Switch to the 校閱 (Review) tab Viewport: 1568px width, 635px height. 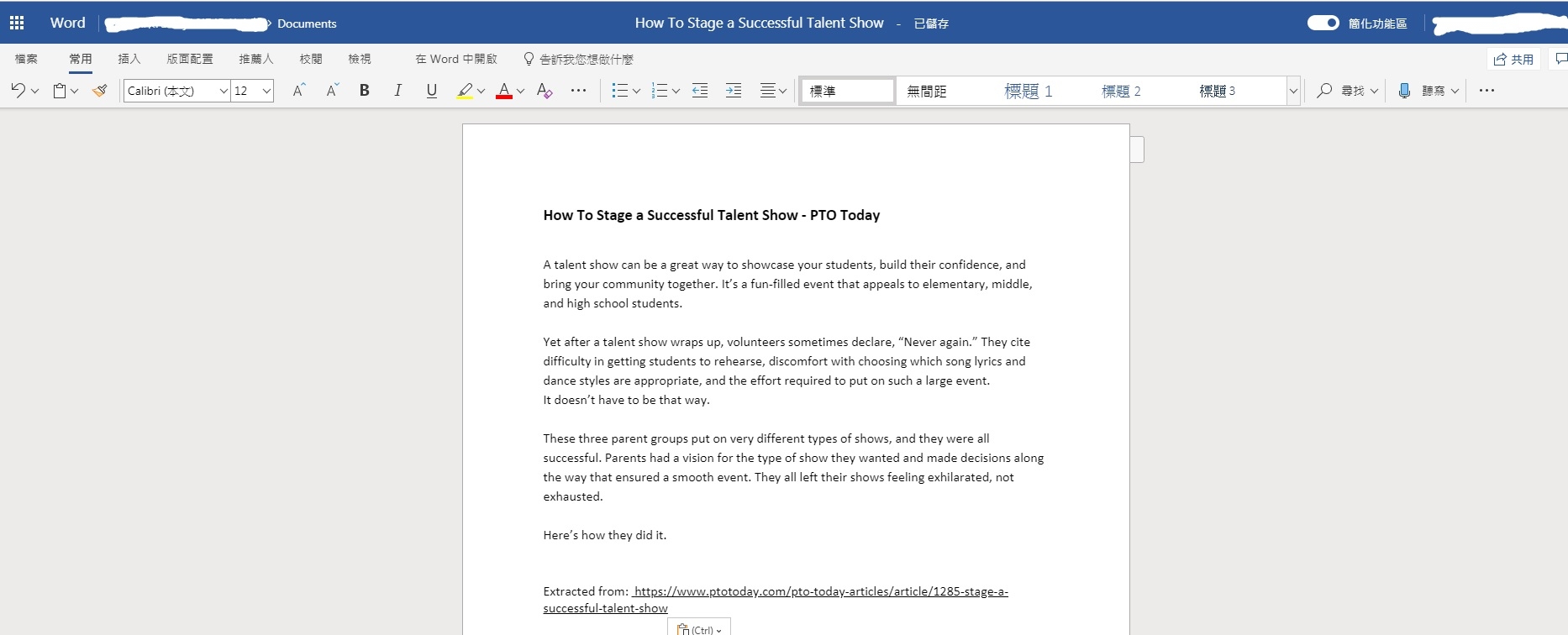click(310, 59)
